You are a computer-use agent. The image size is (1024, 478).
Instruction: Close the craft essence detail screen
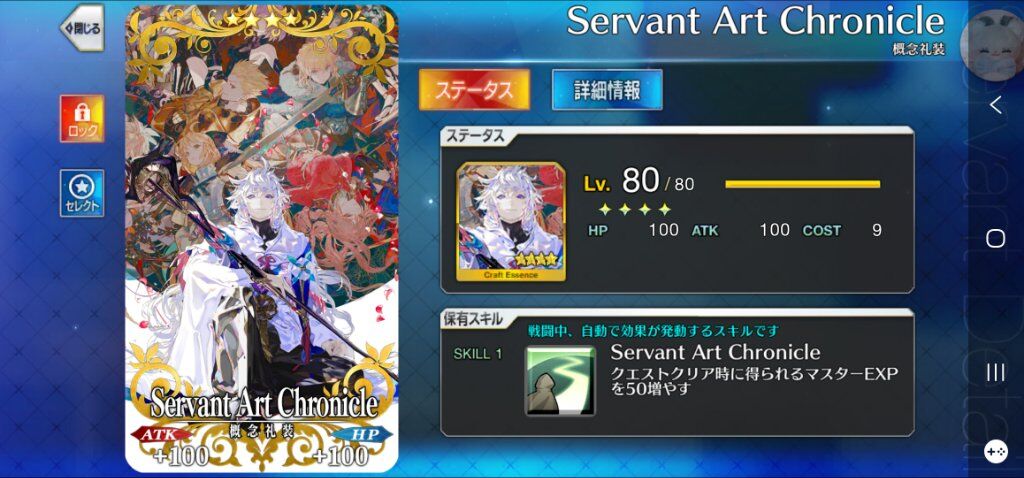tap(82, 27)
